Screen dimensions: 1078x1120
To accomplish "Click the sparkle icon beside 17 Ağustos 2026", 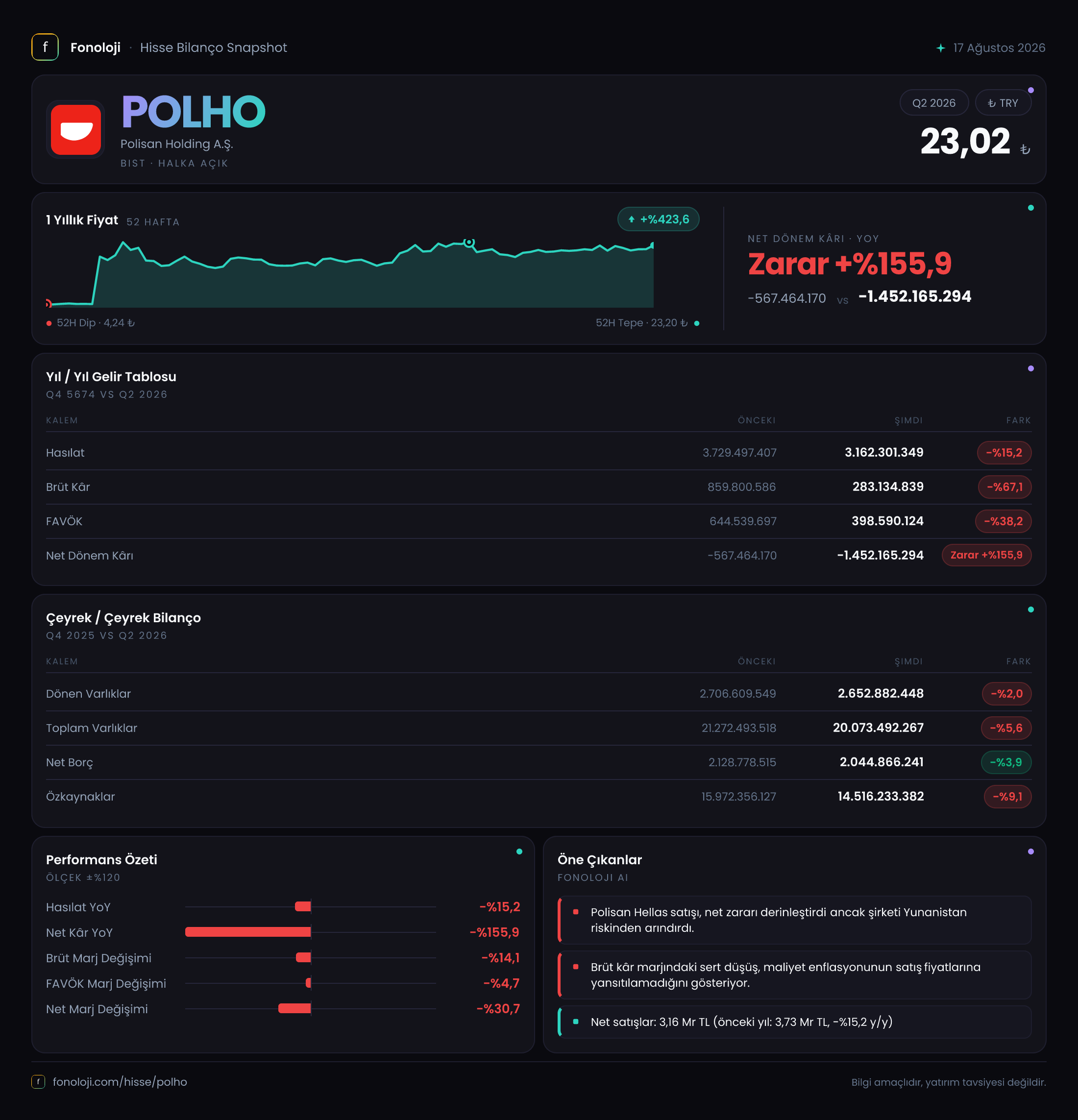I will tap(940, 48).
